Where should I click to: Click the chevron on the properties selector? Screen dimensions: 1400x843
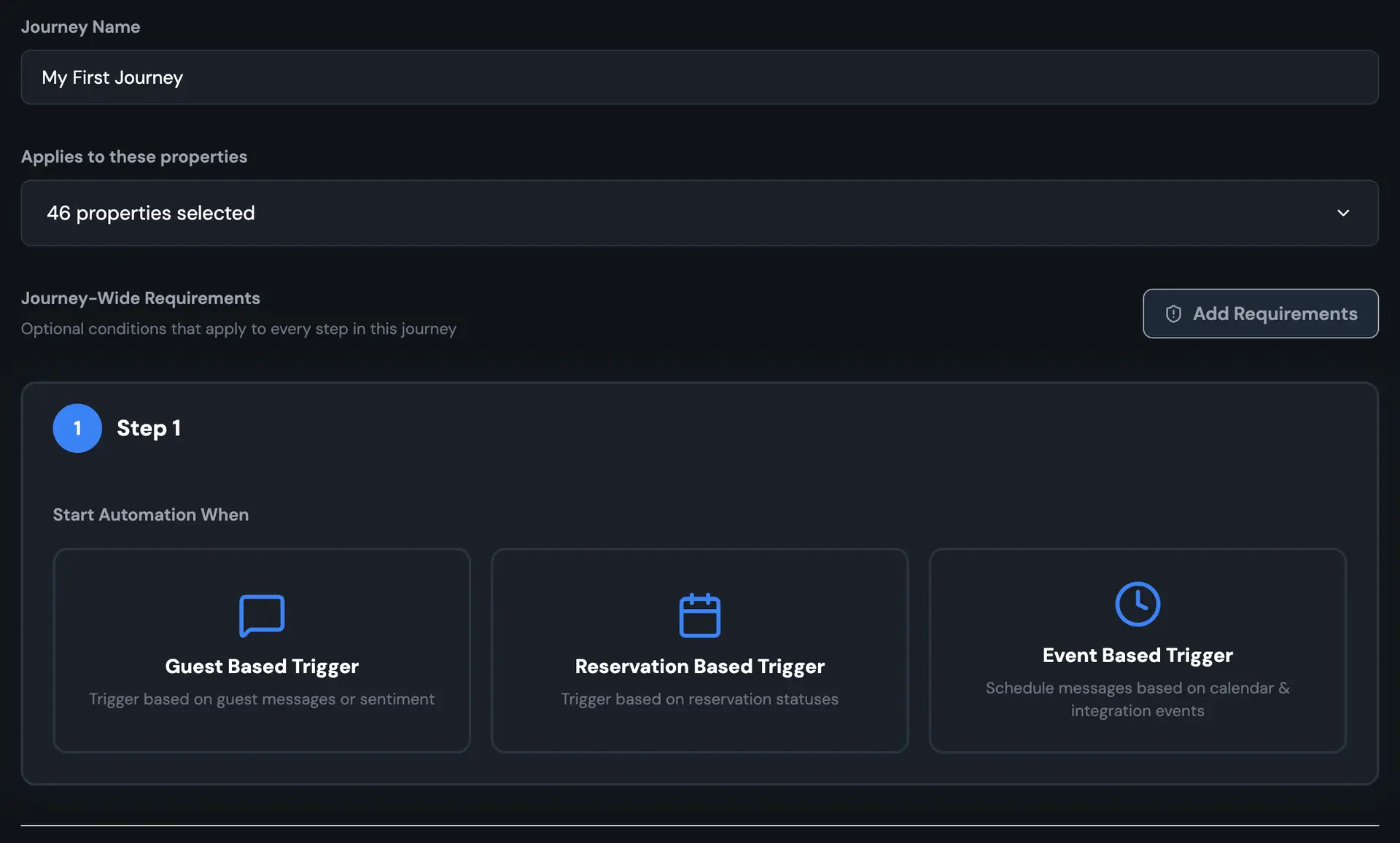coord(1345,213)
